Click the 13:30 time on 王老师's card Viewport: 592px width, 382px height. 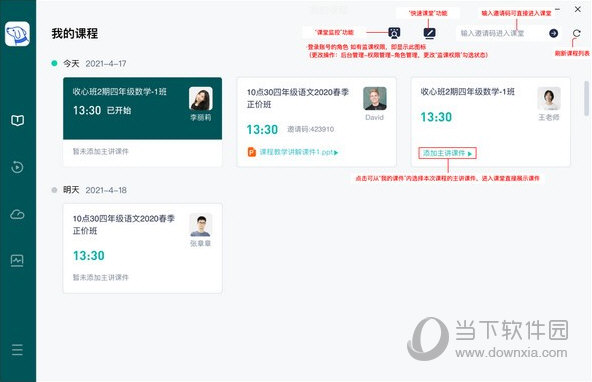coord(436,117)
